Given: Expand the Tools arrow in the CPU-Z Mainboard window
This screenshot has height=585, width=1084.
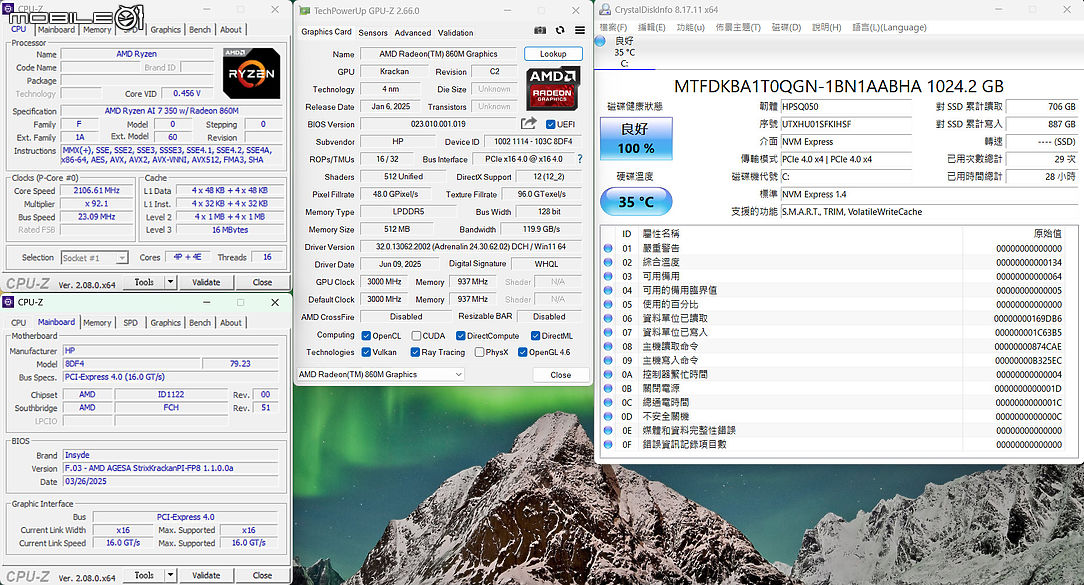Looking at the screenshot, I should click(170, 575).
